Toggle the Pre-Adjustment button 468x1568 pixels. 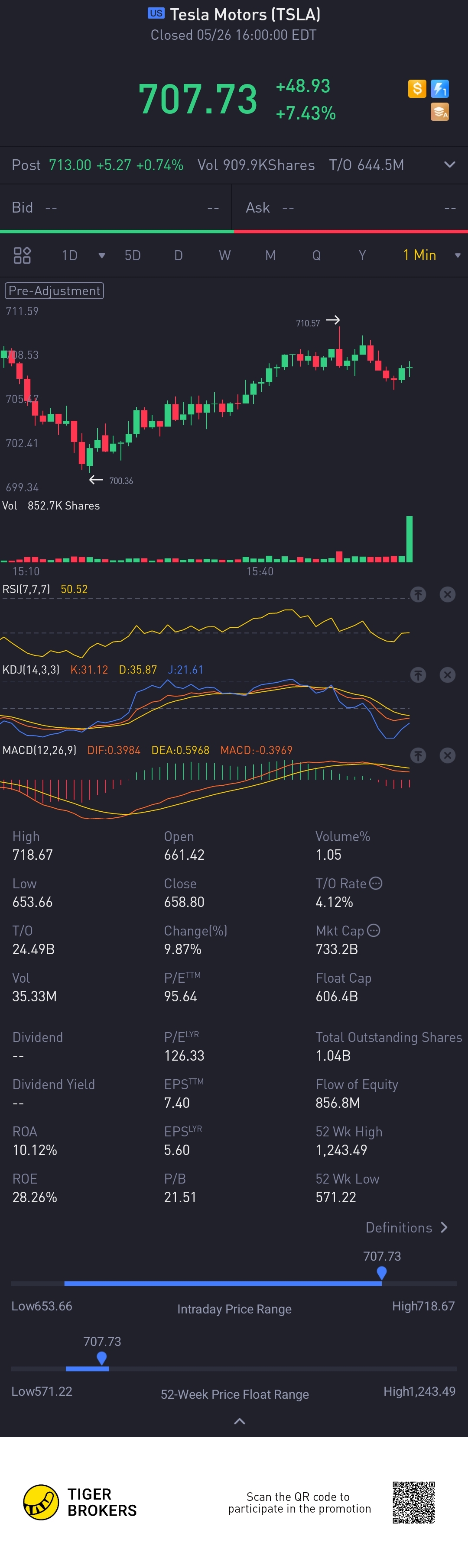pos(54,290)
